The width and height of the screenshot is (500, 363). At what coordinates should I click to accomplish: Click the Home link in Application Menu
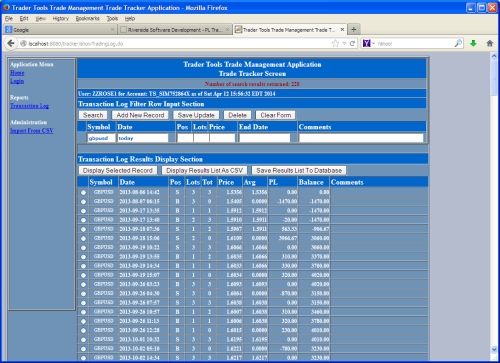click(x=17, y=73)
